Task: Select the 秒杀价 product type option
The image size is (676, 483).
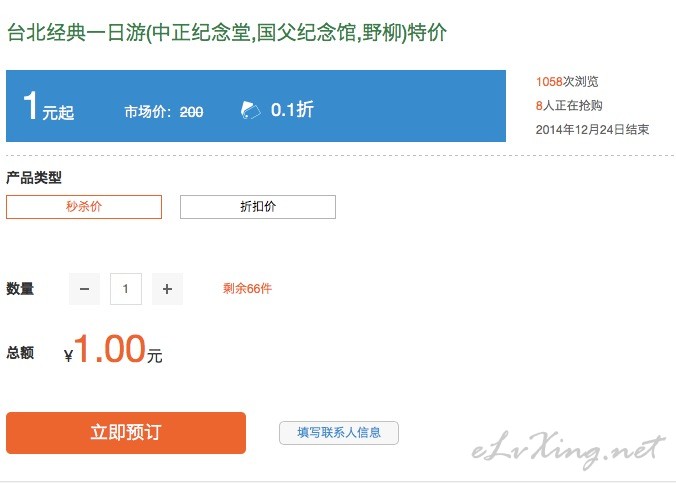Action: click(84, 207)
